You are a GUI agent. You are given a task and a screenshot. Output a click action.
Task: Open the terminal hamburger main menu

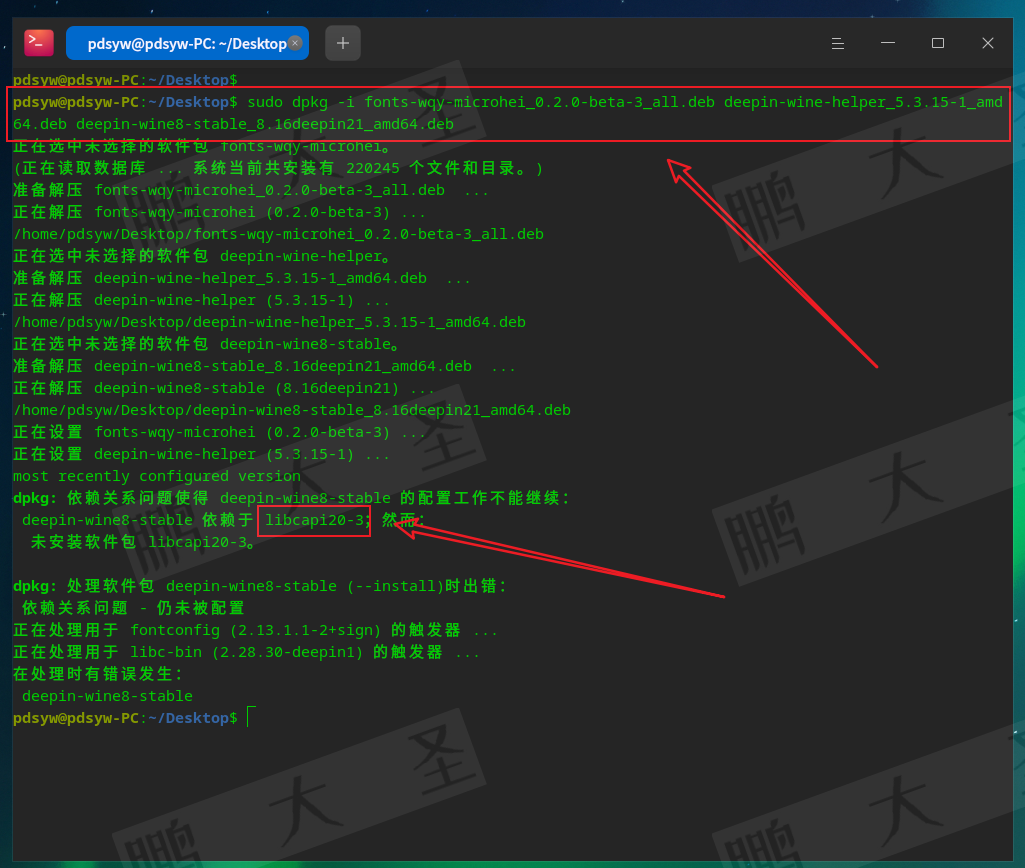(x=838, y=43)
